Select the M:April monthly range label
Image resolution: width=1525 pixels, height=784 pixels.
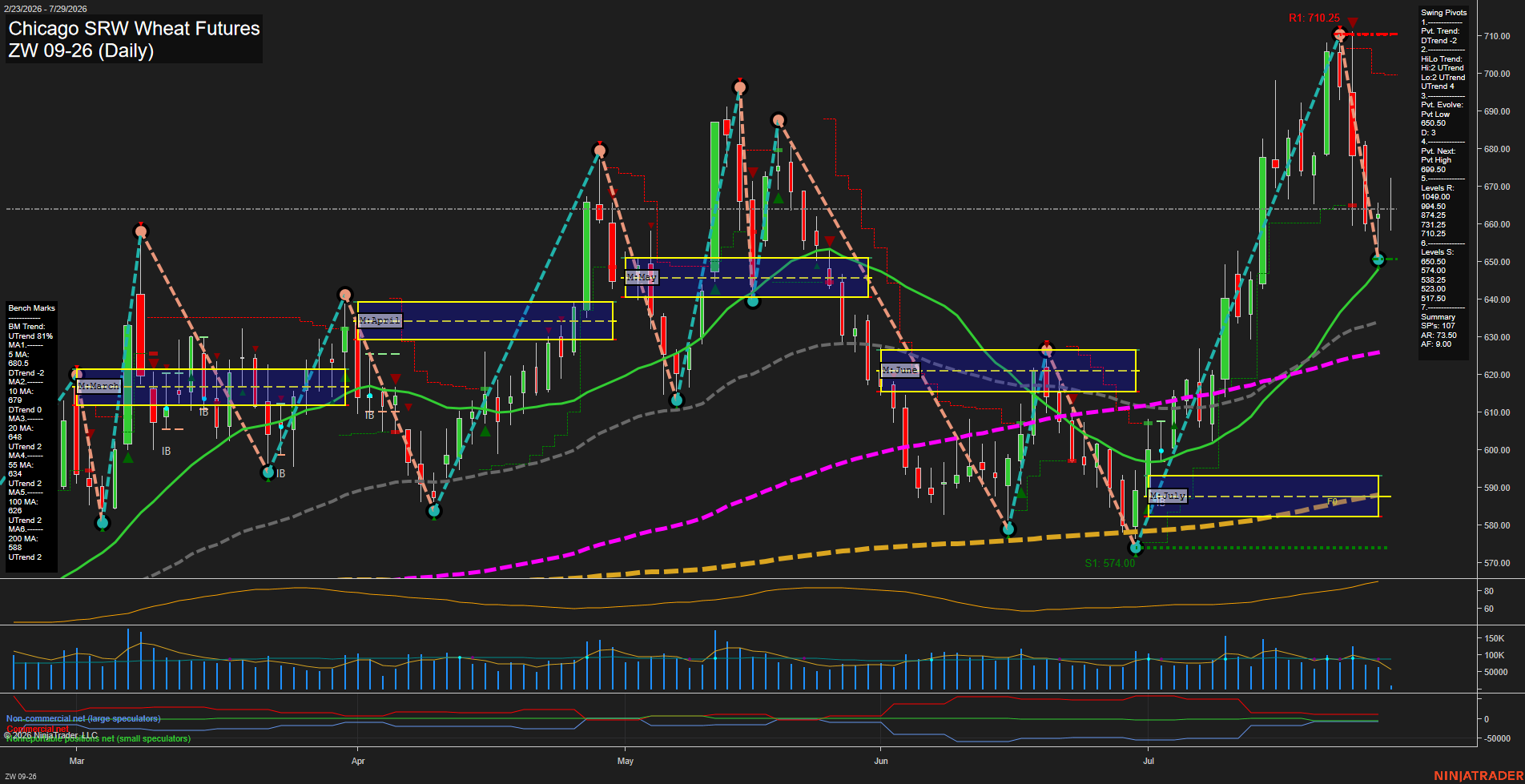380,320
